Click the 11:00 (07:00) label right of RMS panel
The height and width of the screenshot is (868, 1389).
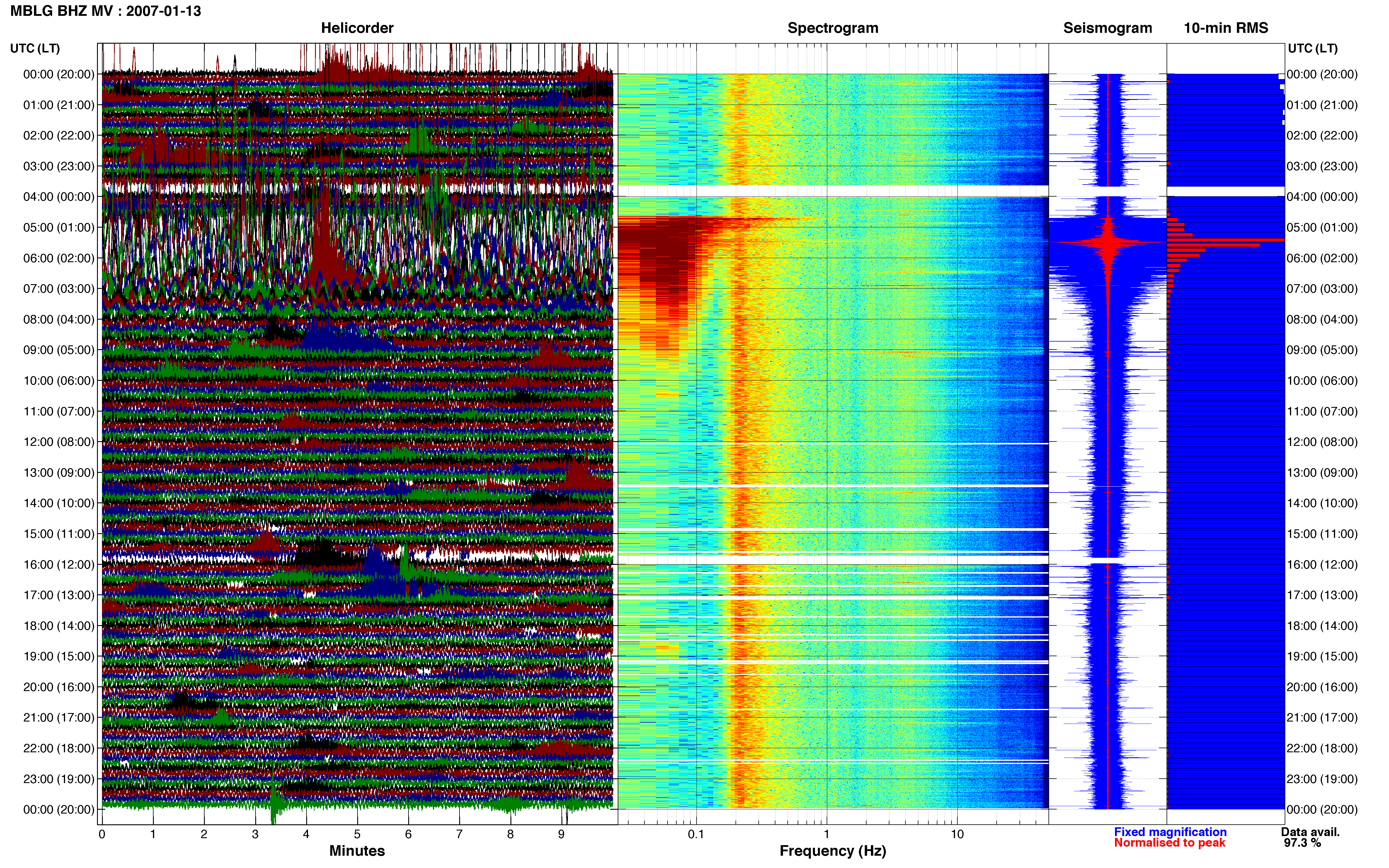pos(1322,412)
